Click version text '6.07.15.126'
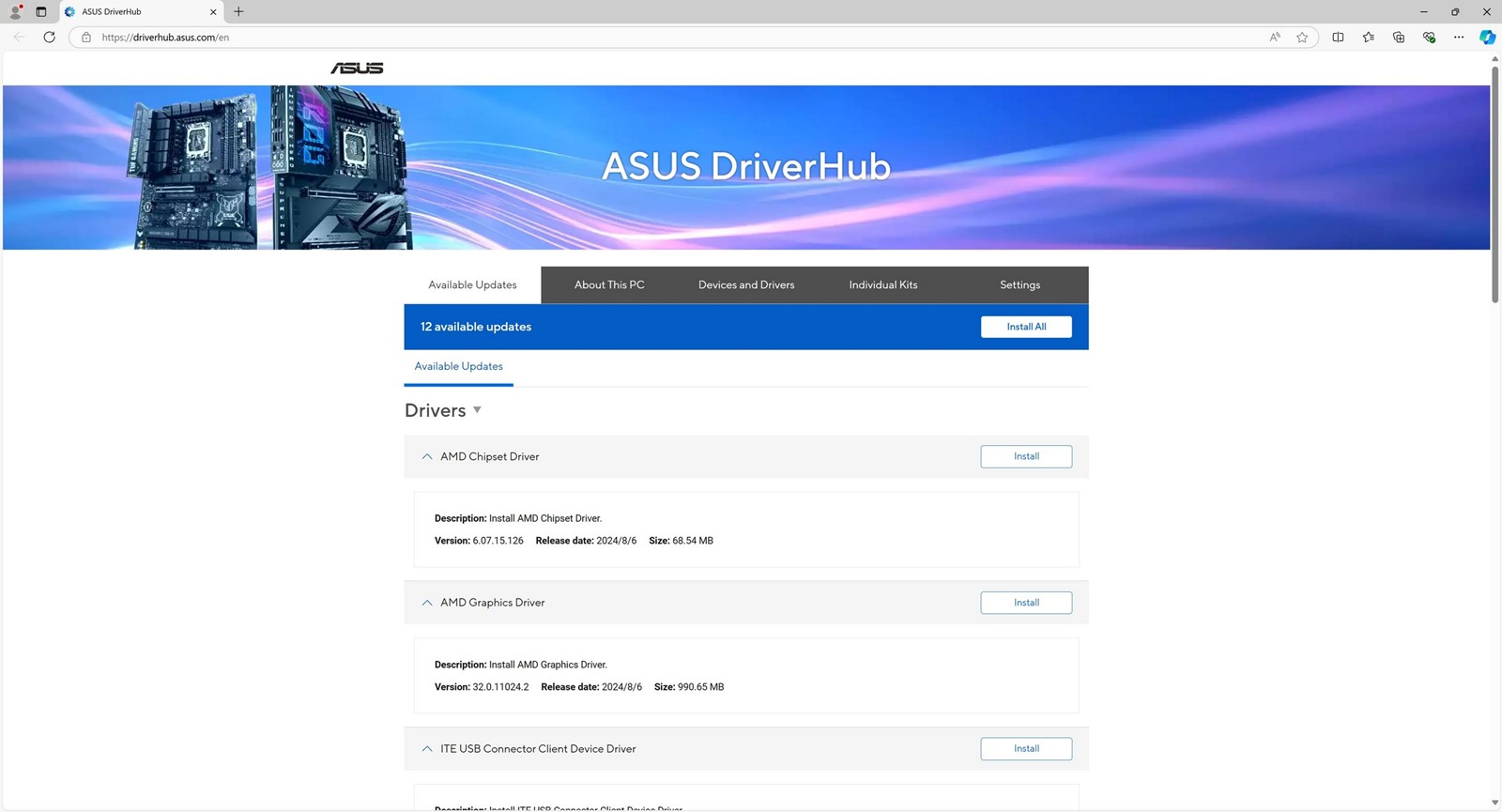The height and width of the screenshot is (812, 1502). (498, 541)
